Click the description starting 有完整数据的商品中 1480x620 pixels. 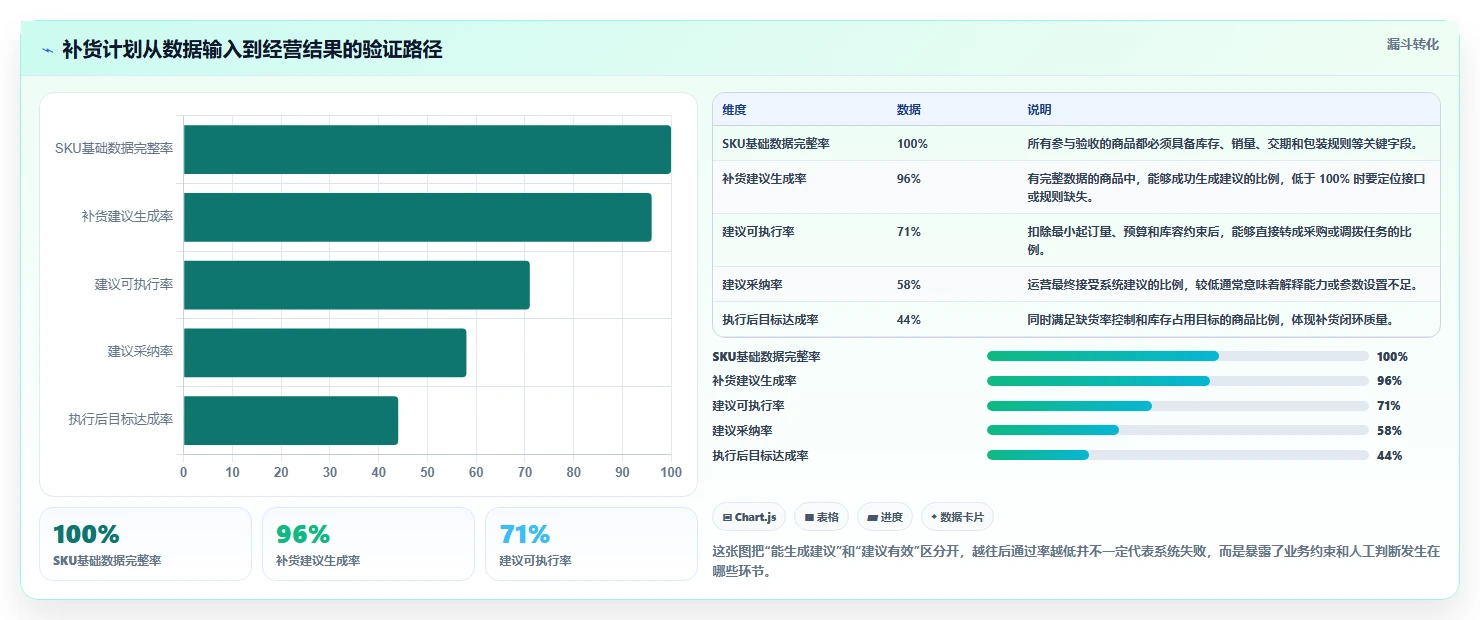pyautogui.click(x=1226, y=187)
